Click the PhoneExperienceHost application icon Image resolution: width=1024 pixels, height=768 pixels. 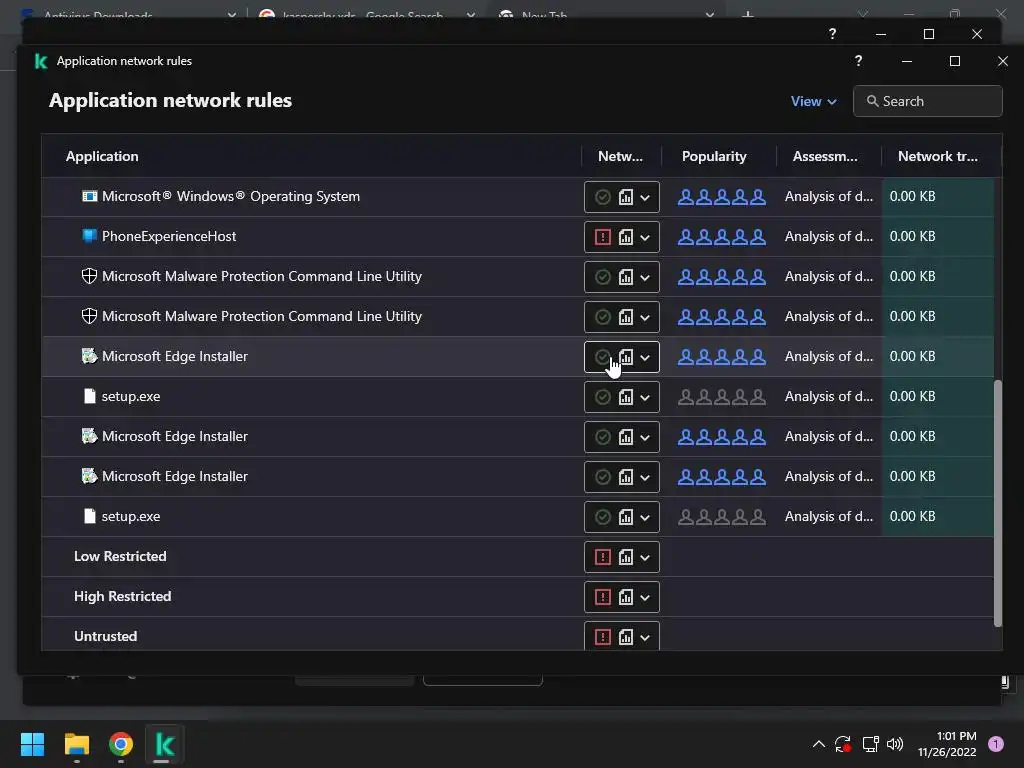[89, 236]
